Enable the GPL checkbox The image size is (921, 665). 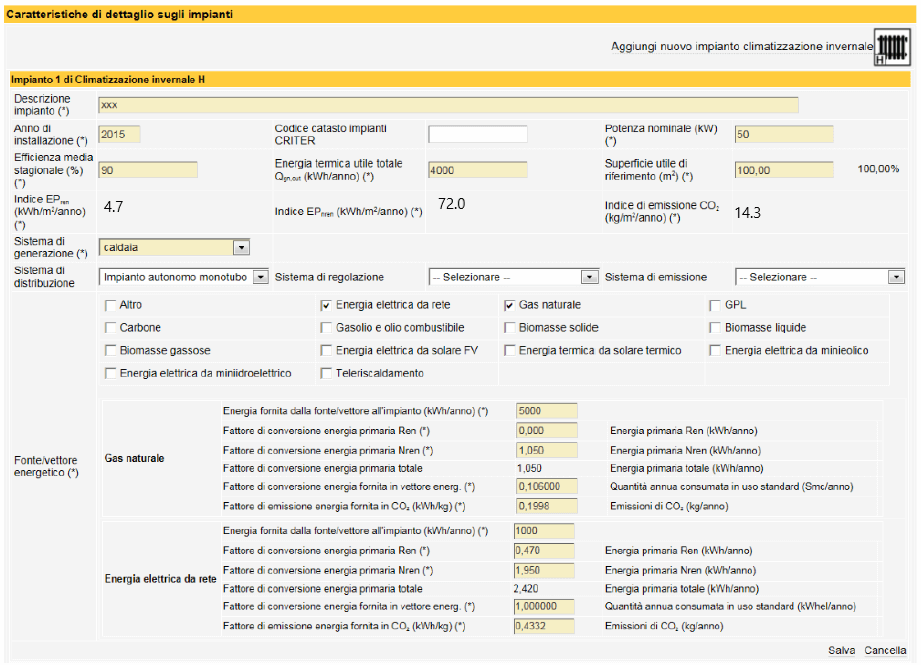coord(715,305)
